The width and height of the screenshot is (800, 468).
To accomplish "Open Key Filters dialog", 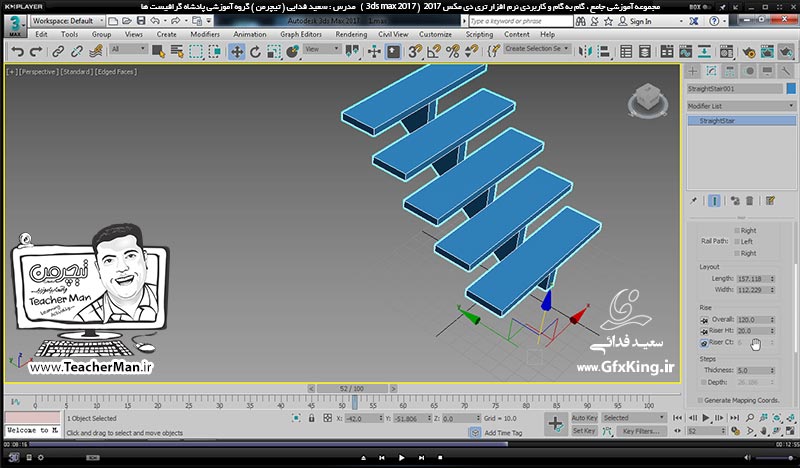I will (x=641, y=431).
